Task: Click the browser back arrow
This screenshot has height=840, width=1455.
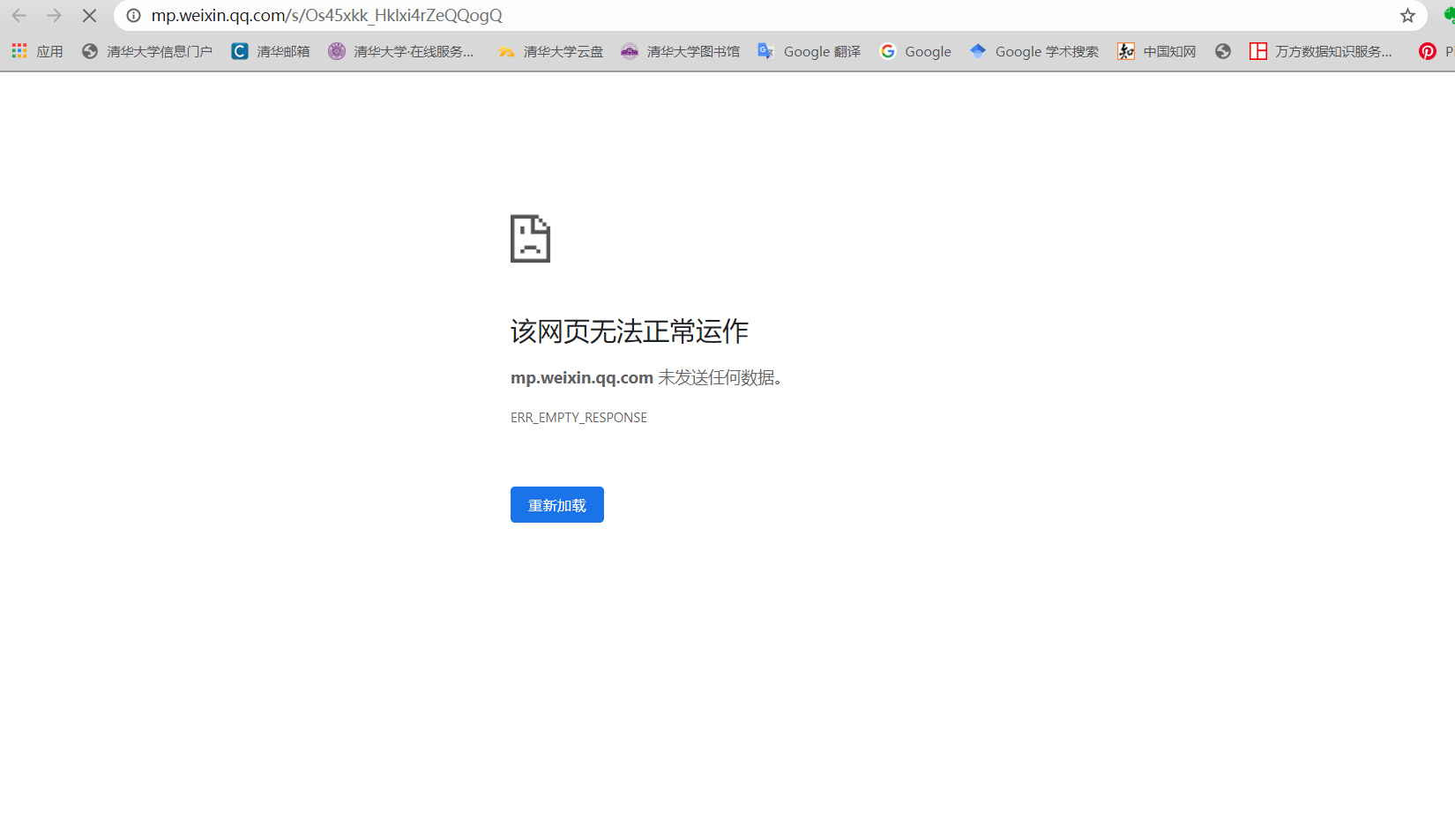Action: click(x=19, y=16)
